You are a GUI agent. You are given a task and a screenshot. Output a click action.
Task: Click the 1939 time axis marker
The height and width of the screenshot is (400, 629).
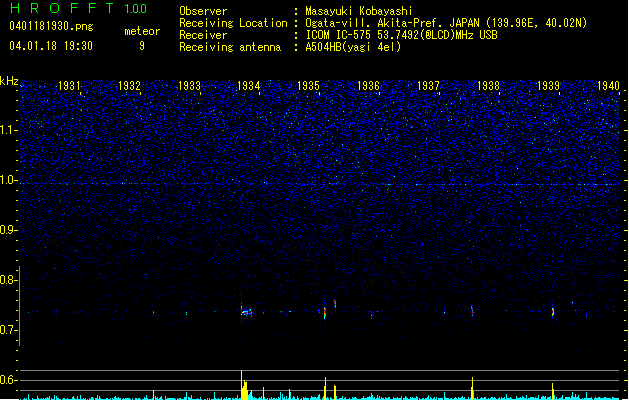[x=548, y=85]
